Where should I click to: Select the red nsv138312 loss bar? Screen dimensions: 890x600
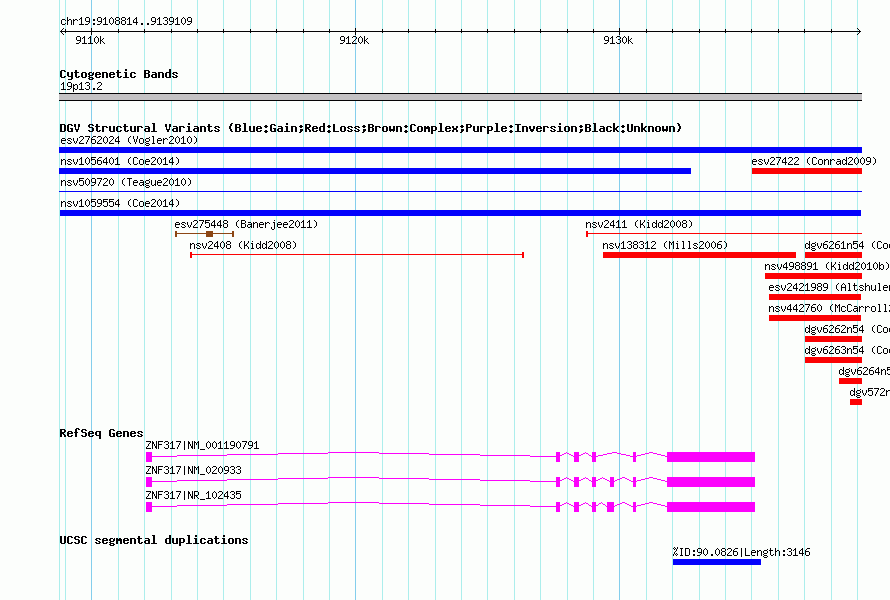coord(699,255)
